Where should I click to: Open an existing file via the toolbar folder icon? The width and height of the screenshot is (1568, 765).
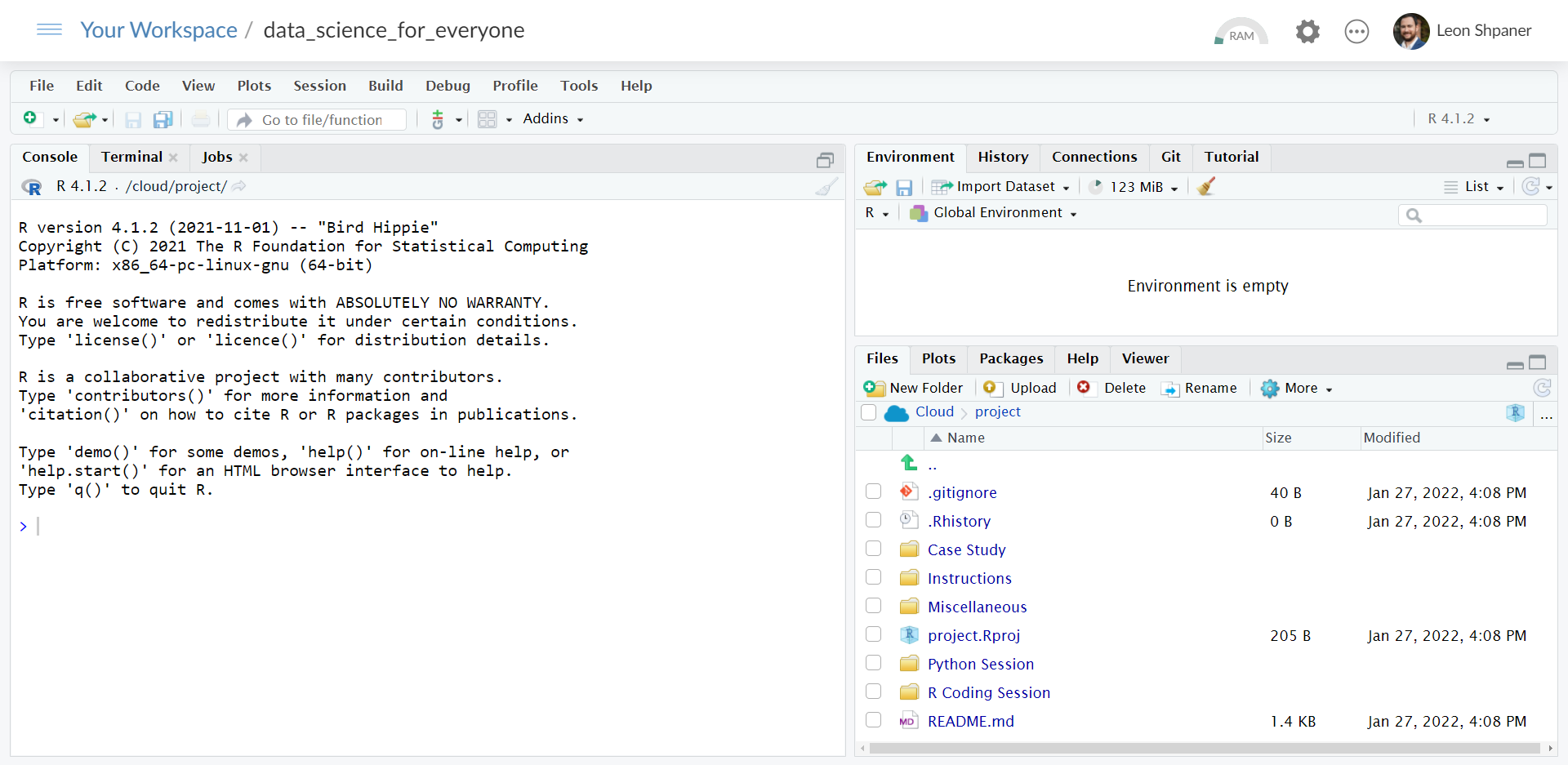84,120
